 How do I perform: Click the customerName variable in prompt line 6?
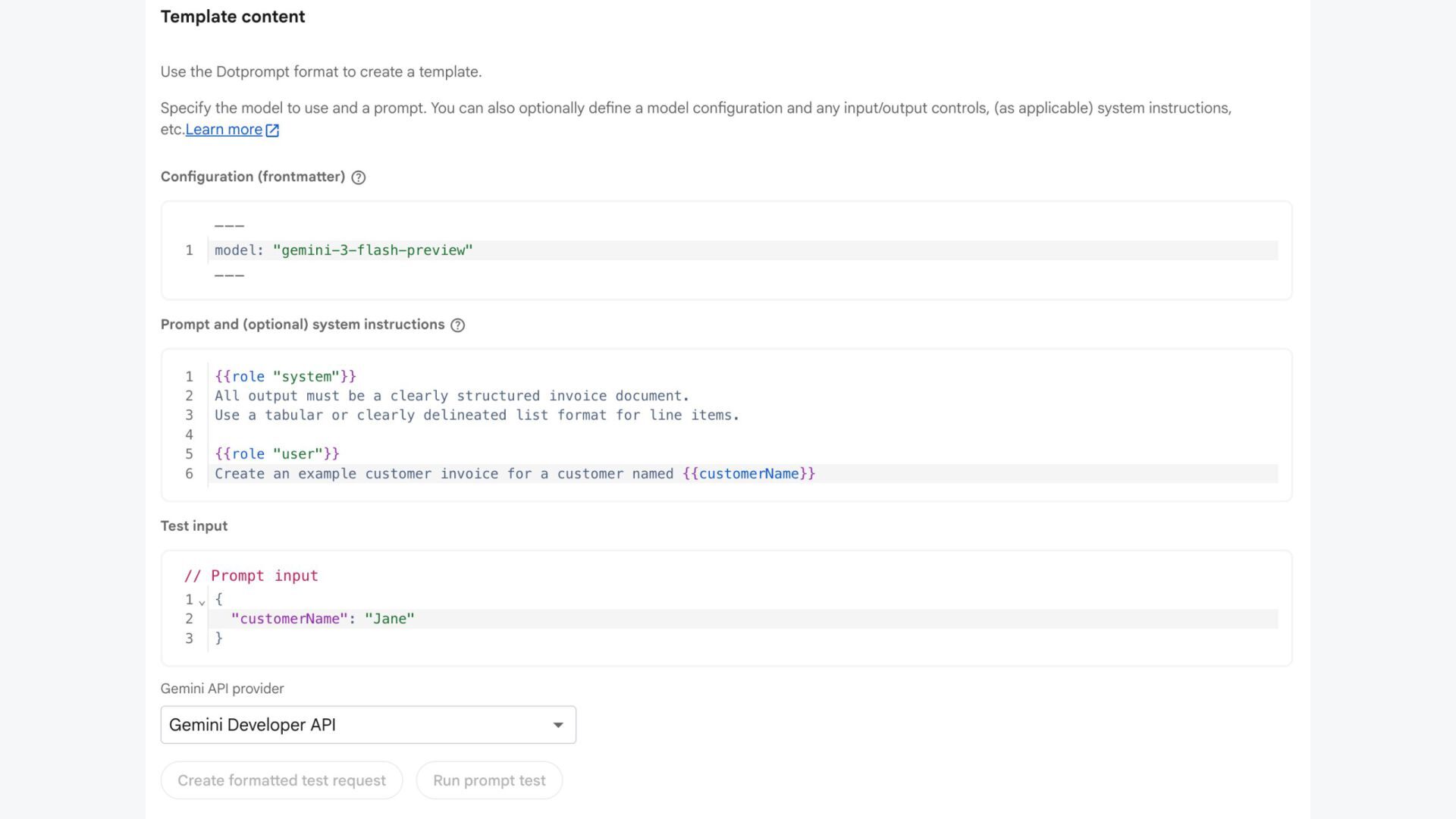[748, 474]
